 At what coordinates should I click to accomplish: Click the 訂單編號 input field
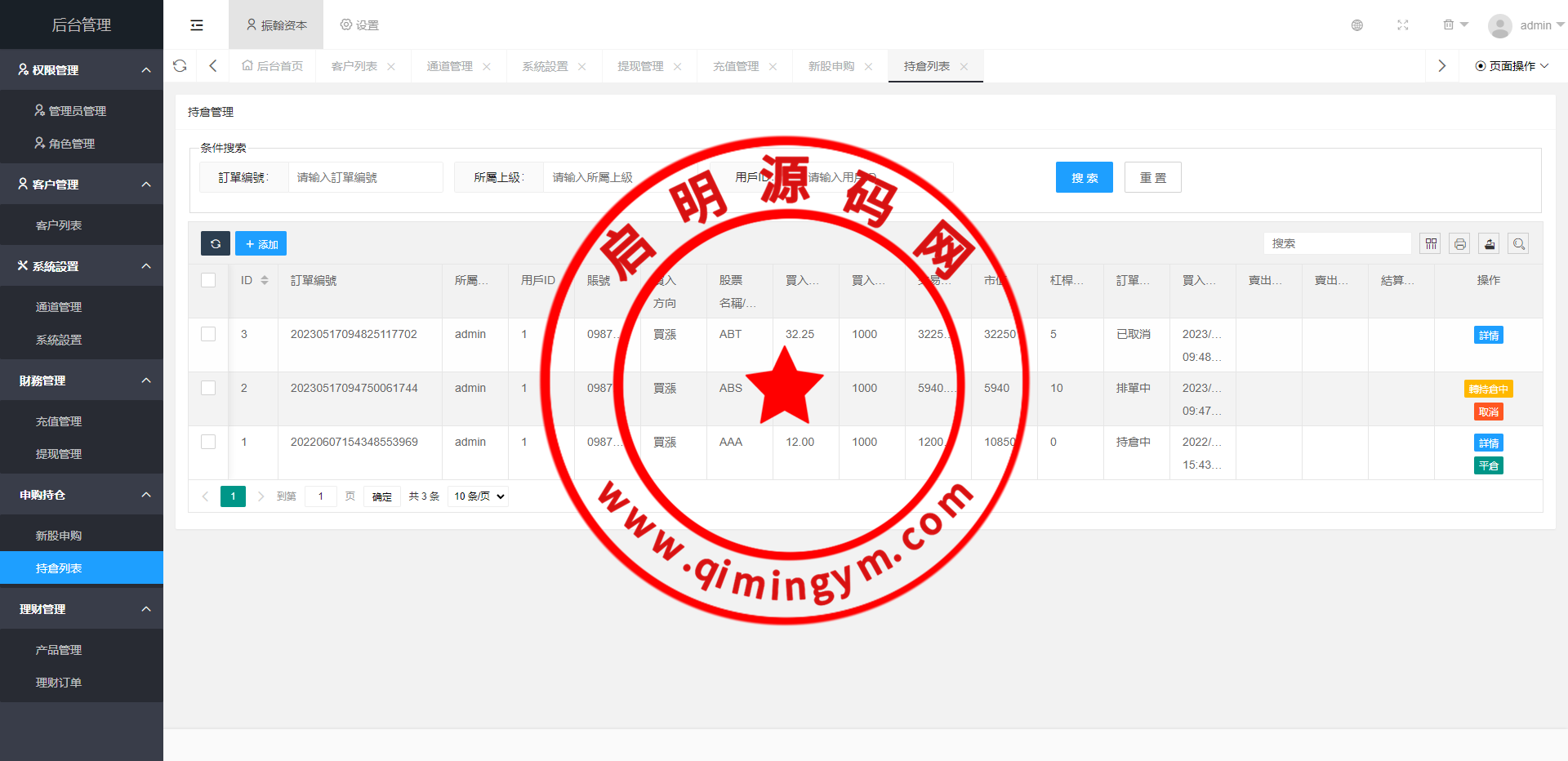[364, 177]
